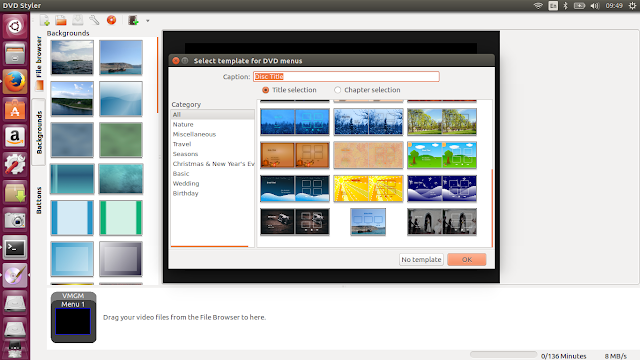Choose the dark snowy hills template
This screenshot has height=360, width=640.
tap(295, 189)
